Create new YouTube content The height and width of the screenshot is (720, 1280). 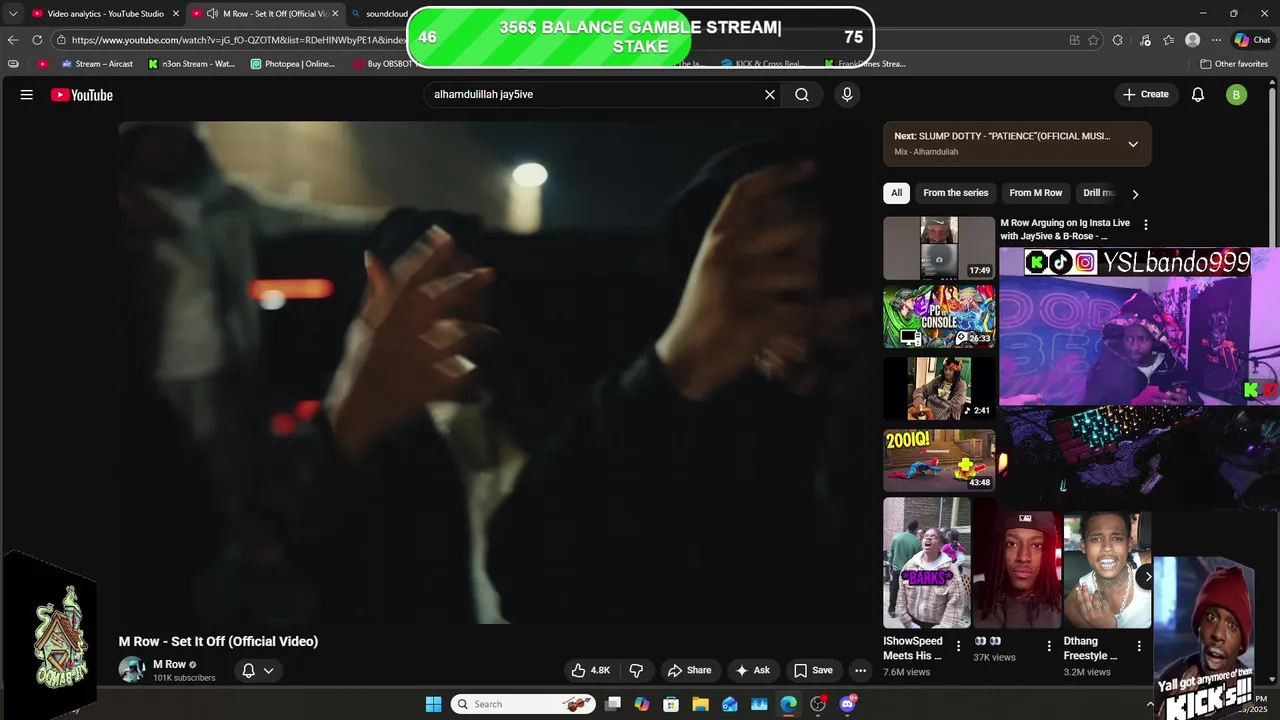coord(1146,95)
